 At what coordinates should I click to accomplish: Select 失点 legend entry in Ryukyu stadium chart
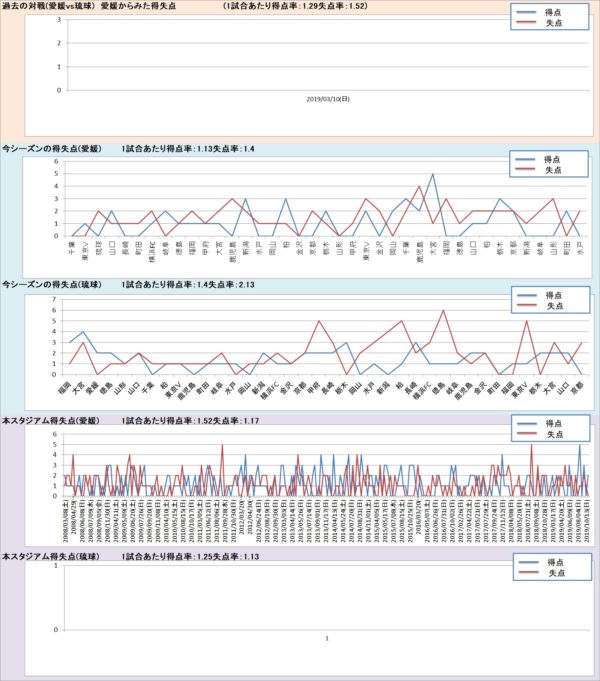[x=556, y=573]
